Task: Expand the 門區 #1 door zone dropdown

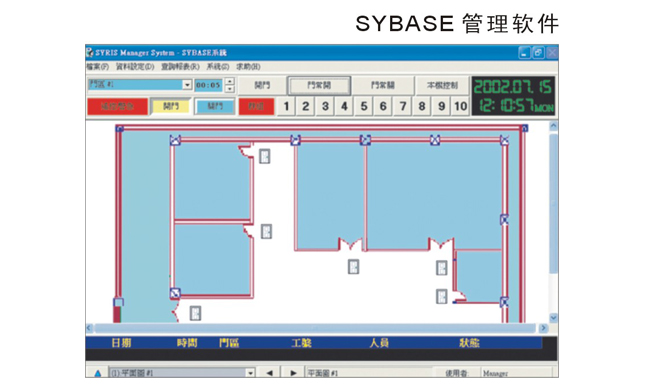Action: 187,85
